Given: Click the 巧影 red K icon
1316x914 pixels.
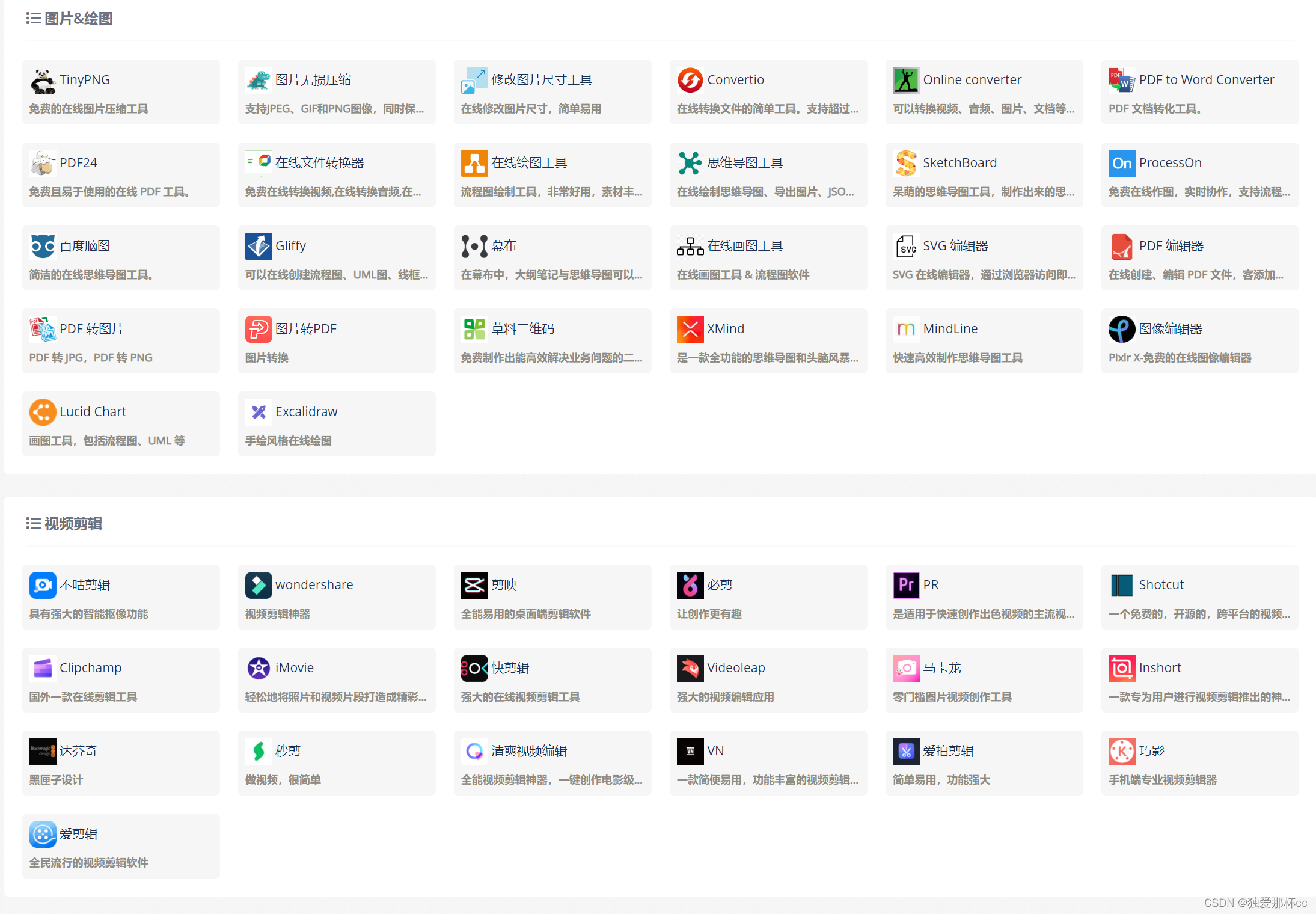Looking at the screenshot, I should click(1122, 751).
